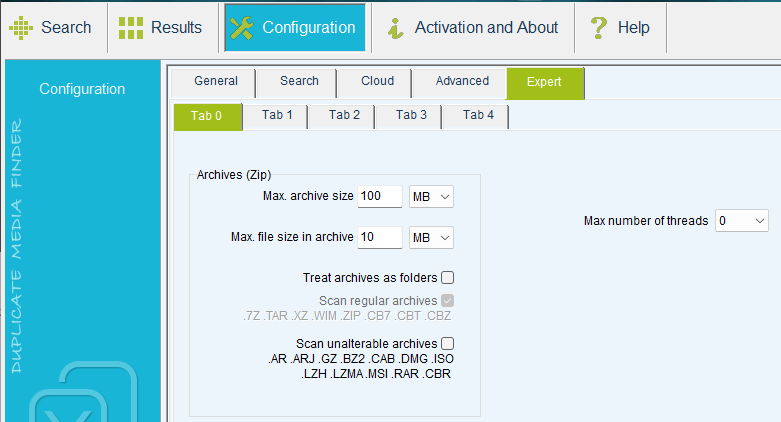Switch to the Search settings tab
Viewport: 781px width, 422px height.
click(x=297, y=83)
